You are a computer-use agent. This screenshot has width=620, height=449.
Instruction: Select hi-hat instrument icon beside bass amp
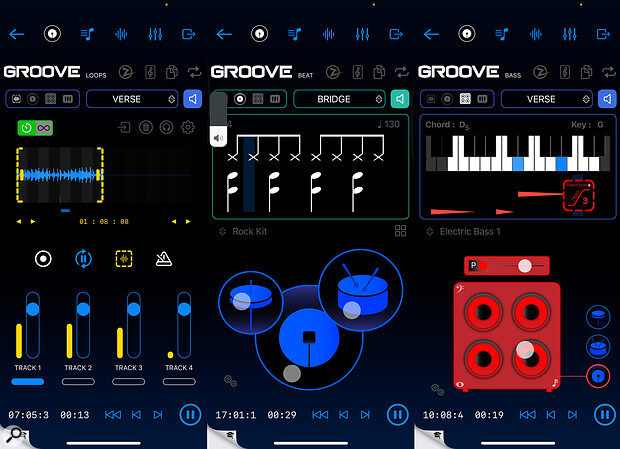coord(598,317)
